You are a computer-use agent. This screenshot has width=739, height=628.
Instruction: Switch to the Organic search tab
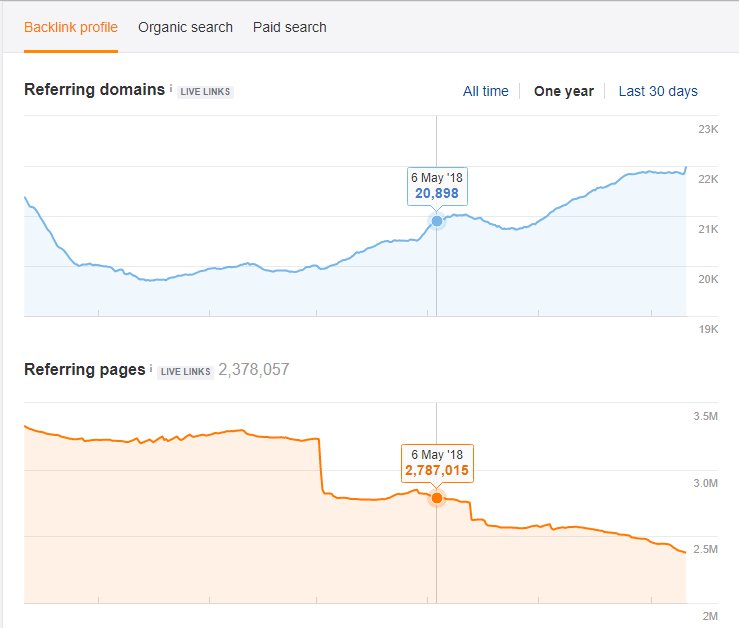[185, 27]
